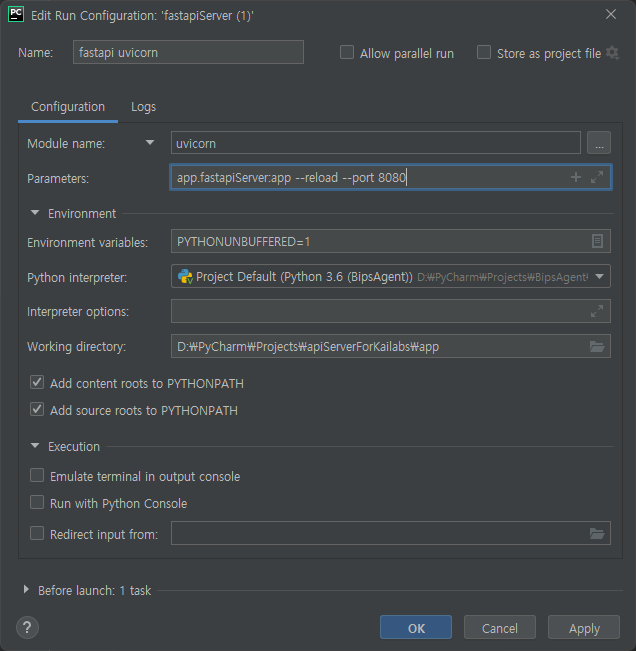
Task: Collapse the Execution section
Action: (35, 446)
